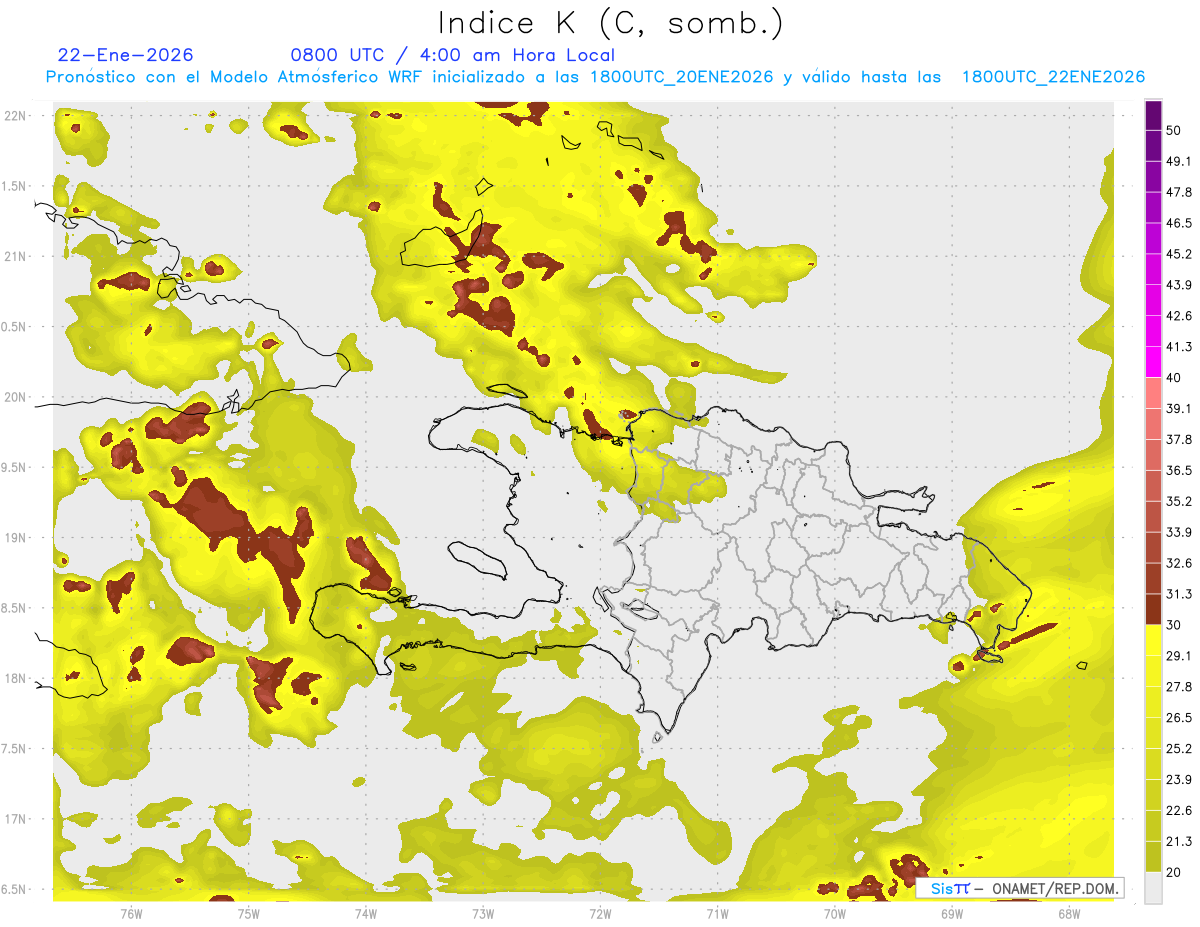The height and width of the screenshot is (927, 1200).
Task: Pick the olive colorbar segment between 20 and 21.3
Action: click(x=1153, y=856)
